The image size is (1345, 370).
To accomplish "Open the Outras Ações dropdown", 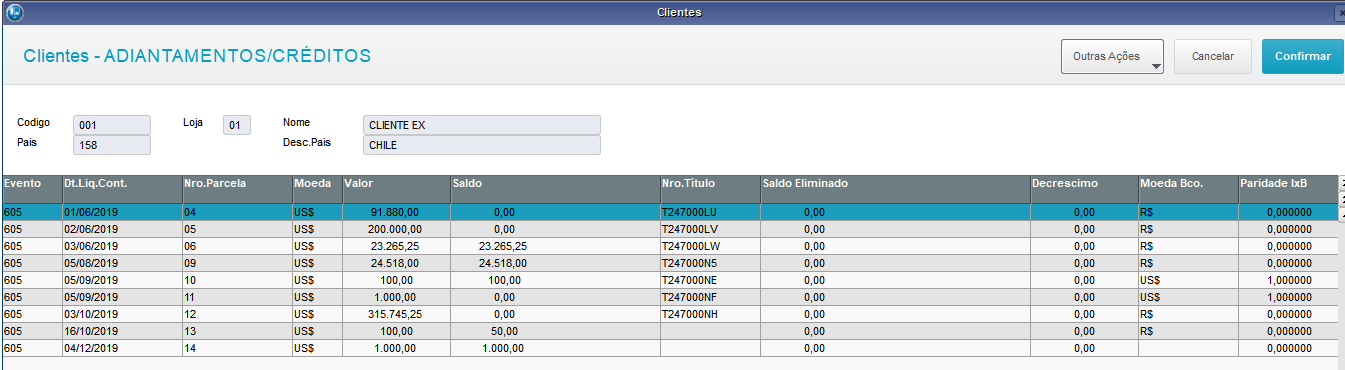I will [x=1112, y=57].
